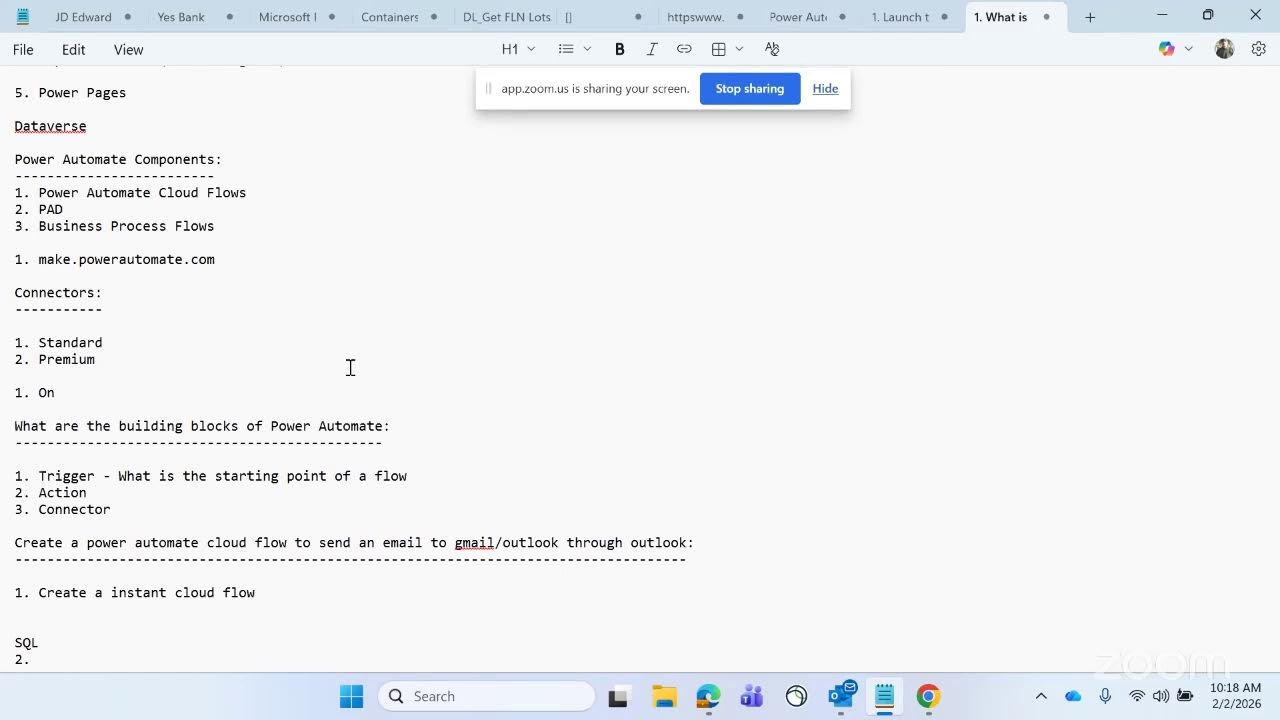1280x720 pixels.
Task: Open Outlook from the taskbar
Action: point(842,695)
